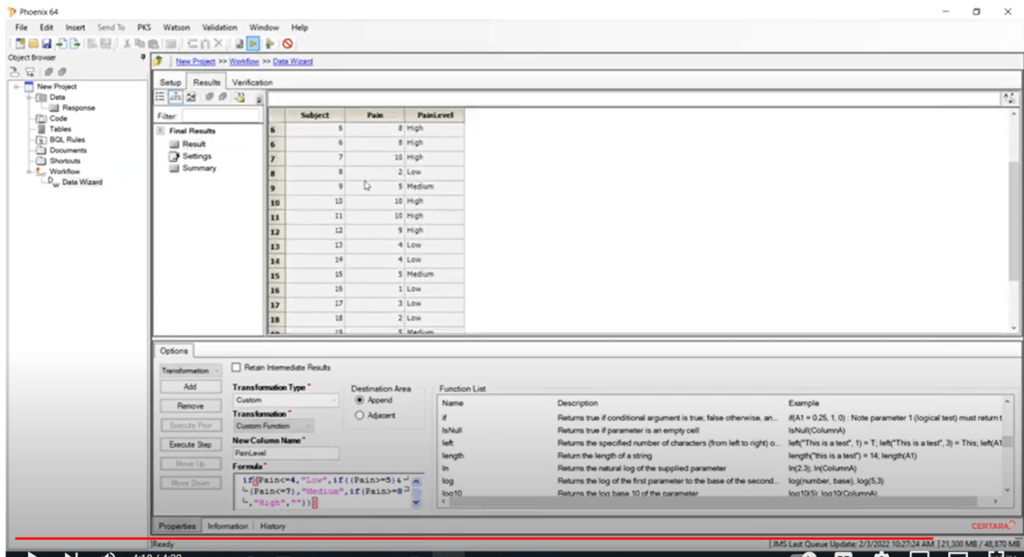The image size is (1024, 557).
Task: Click the New Project node icon
Action: pos(29,86)
